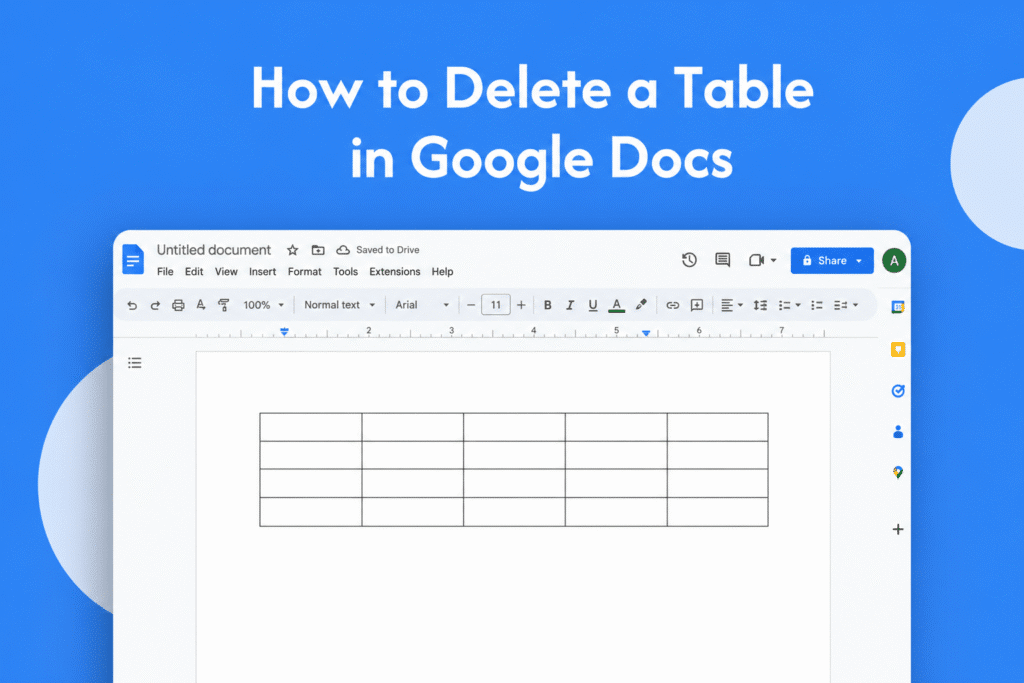
Task: Open the Extensions menu
Action: point(395,272)
